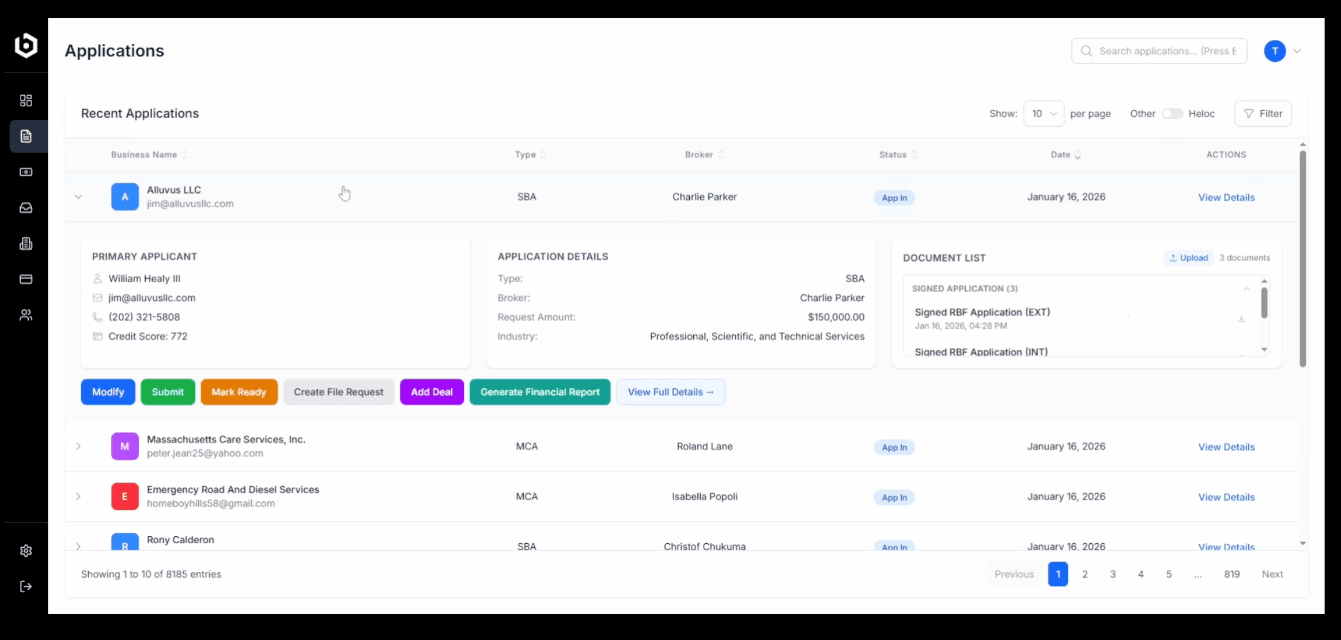Download the Signed RBF Application (EXT) document

1241,319
